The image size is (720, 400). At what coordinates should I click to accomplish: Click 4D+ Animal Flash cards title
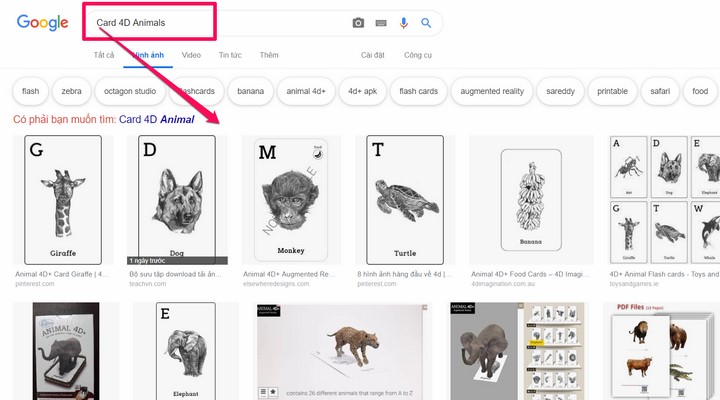coord(664,274)
